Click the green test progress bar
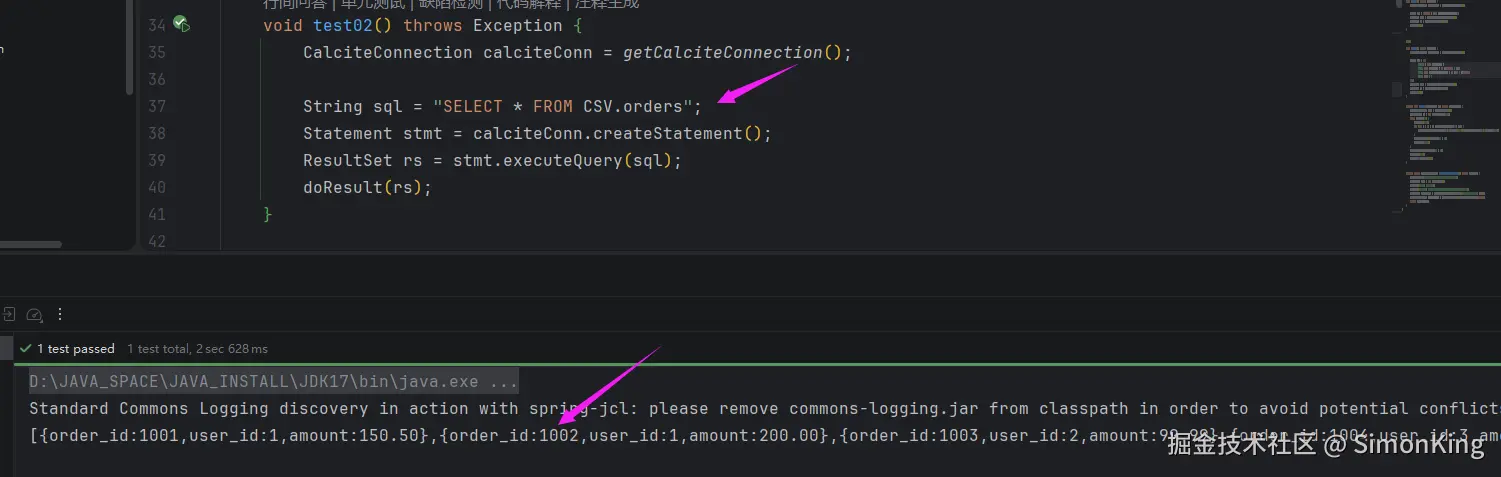The height and width of the screenshot is (477, 1501). (750, 364)
